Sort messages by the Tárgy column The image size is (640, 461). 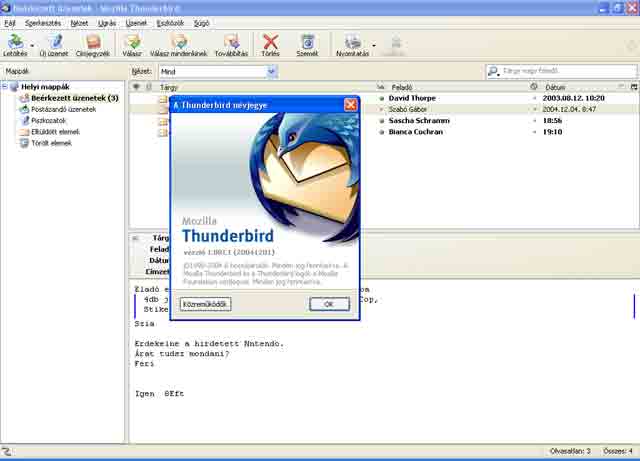tap(265, 87)
